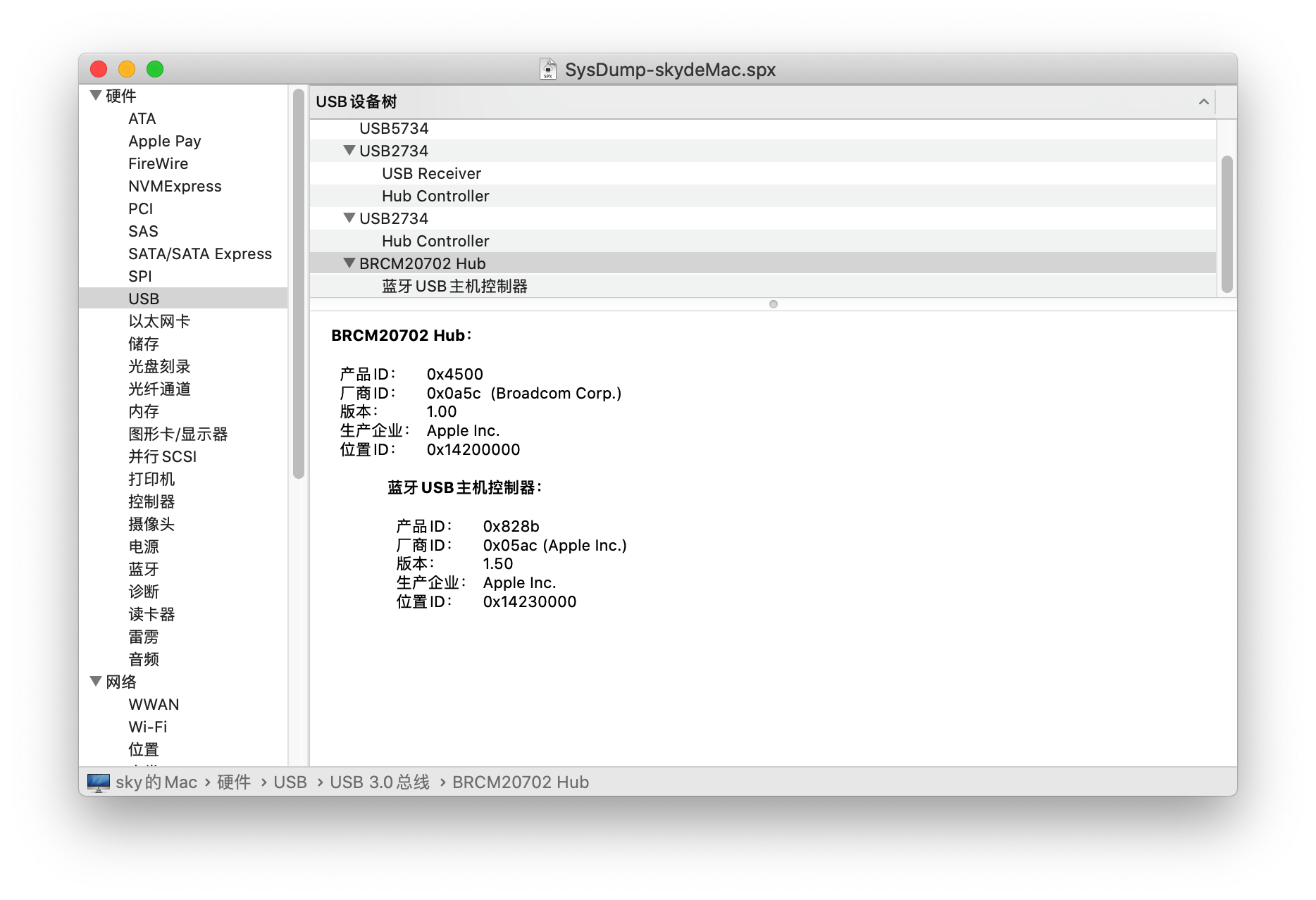The image size is (1316, 900).
Task: Click USB 3.0 总线 in the path bar
Action: (380, 782)
